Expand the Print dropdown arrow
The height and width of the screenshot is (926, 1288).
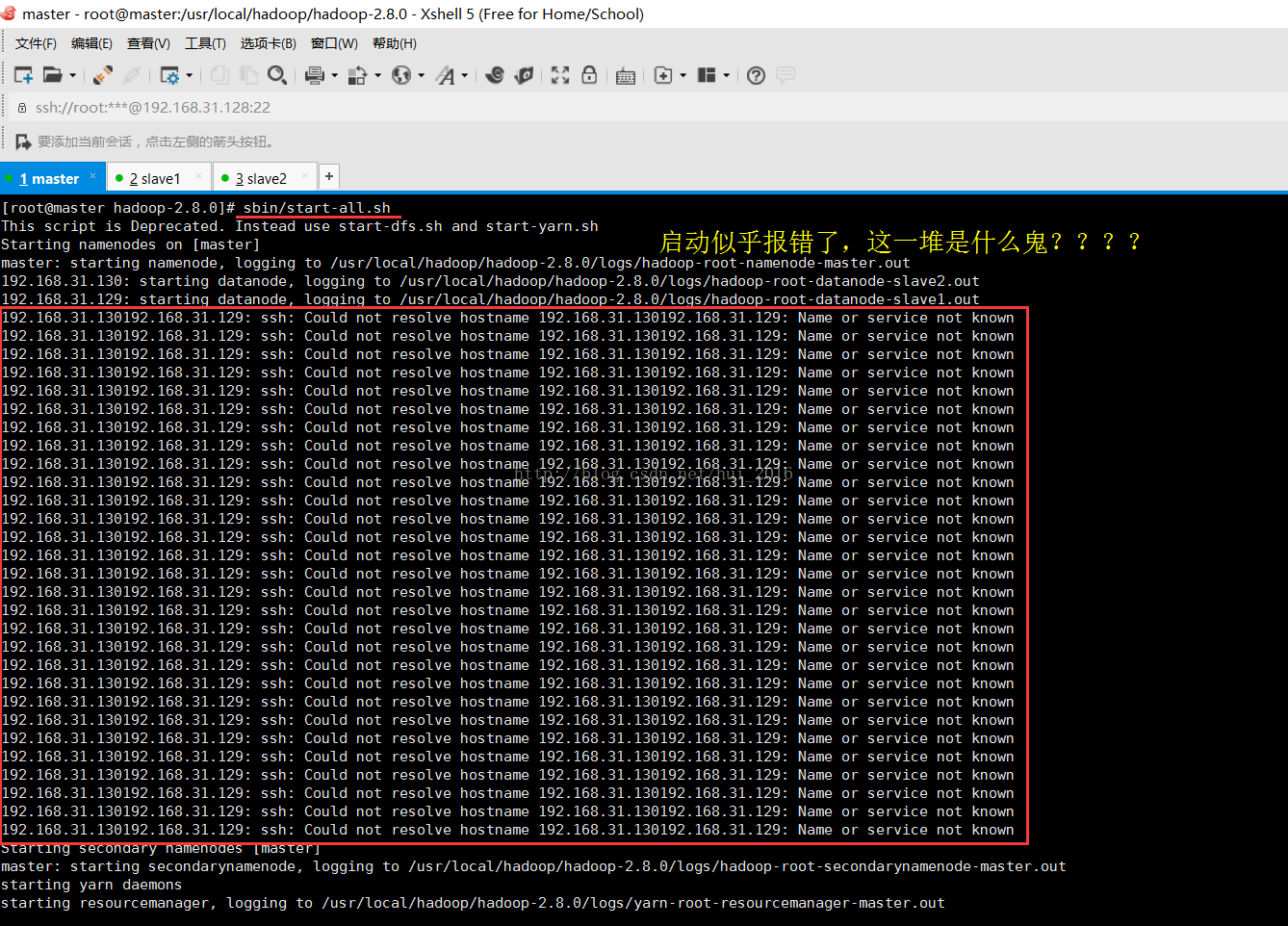[334, 75]
